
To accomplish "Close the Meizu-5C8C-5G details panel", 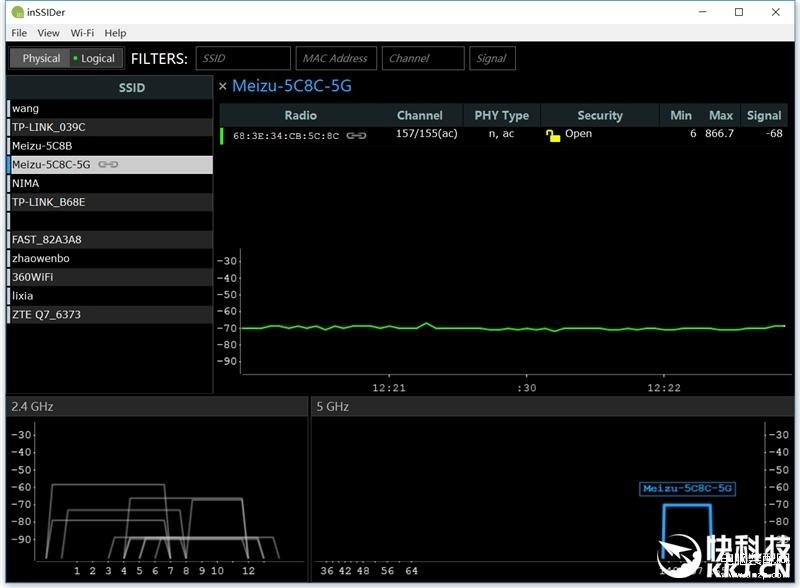I will pyautogui.click(x=222, y=86).
